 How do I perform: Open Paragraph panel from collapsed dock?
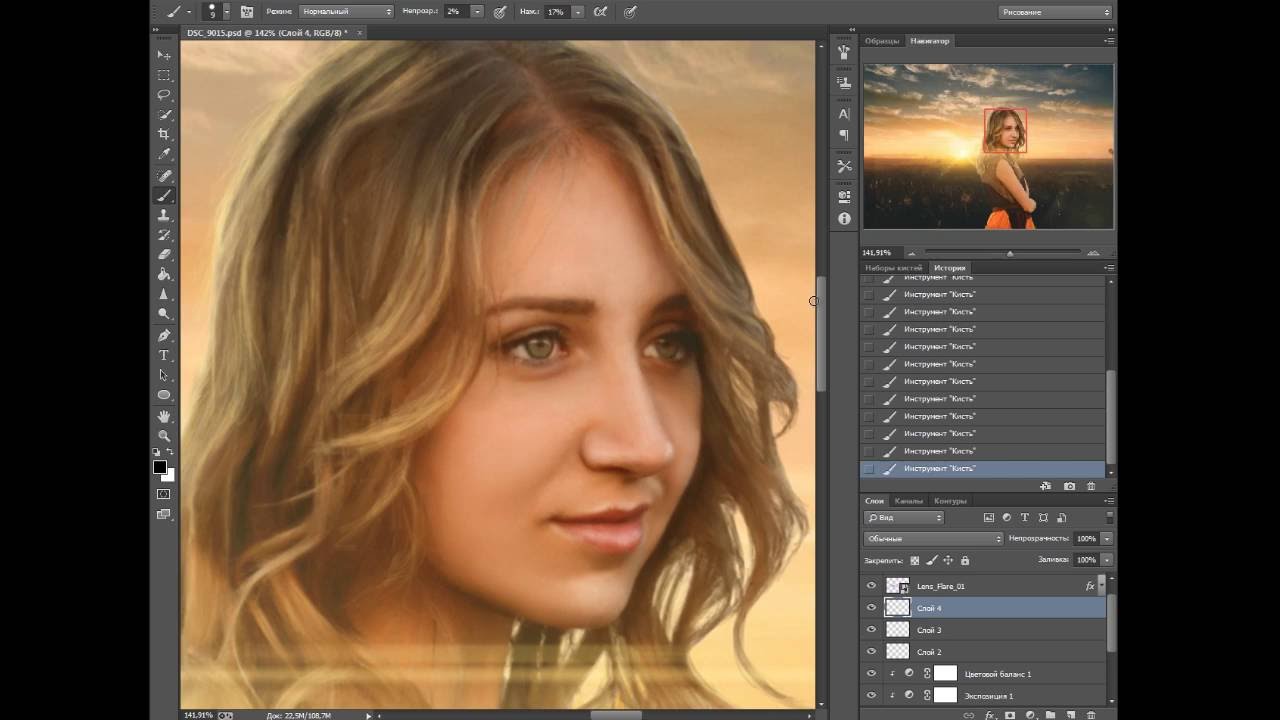tap(844, 135)
